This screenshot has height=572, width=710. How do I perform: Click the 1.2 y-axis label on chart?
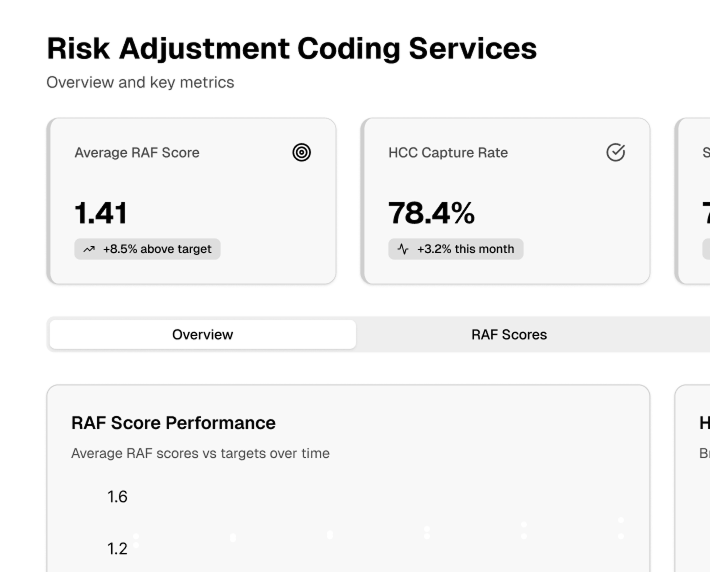pos(118,548)
